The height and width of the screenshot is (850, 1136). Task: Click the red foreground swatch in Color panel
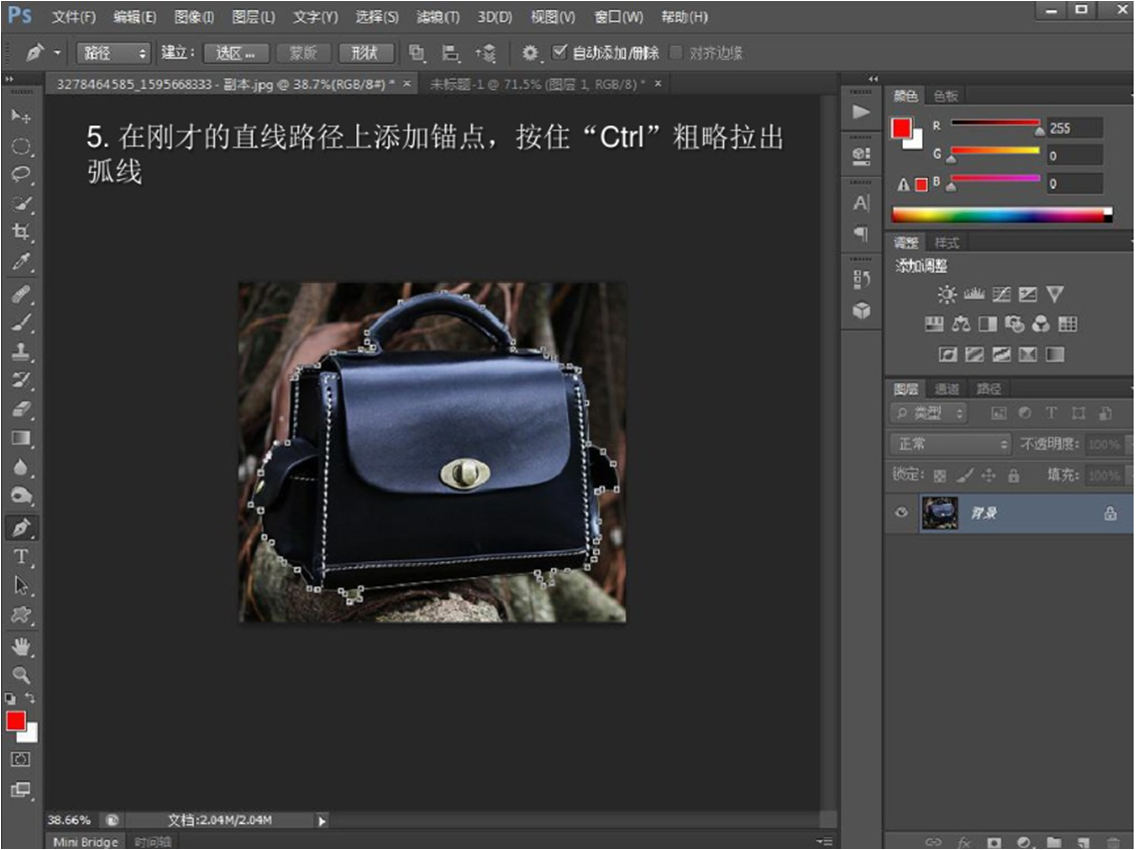pos(902,129)
